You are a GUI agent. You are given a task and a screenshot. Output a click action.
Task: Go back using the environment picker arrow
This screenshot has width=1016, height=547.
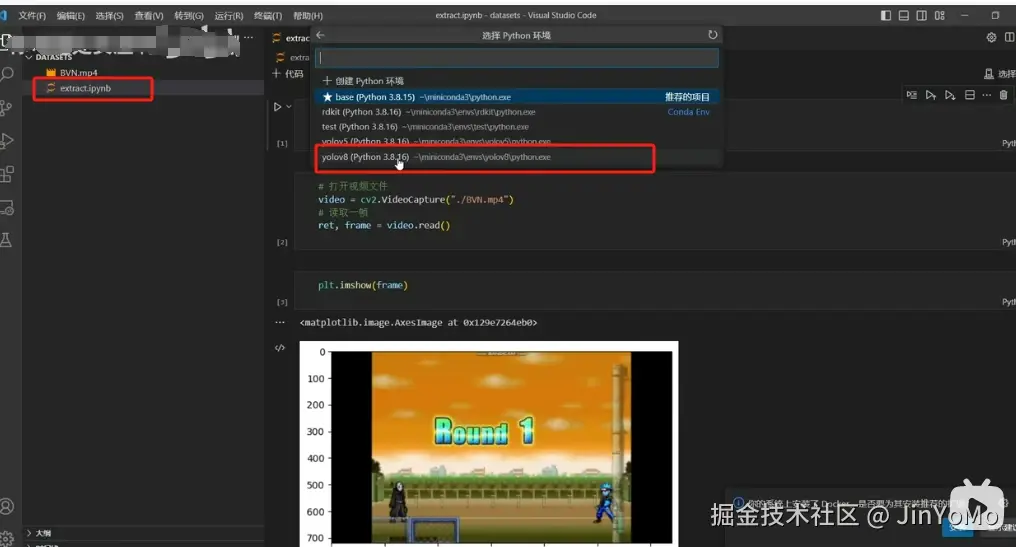[x=320, y=35]
